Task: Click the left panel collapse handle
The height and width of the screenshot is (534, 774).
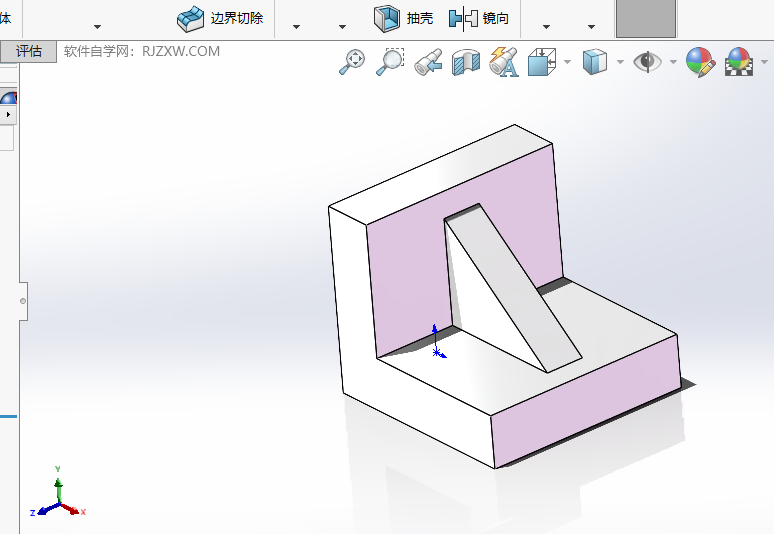Action: click(x=23, y=300)
